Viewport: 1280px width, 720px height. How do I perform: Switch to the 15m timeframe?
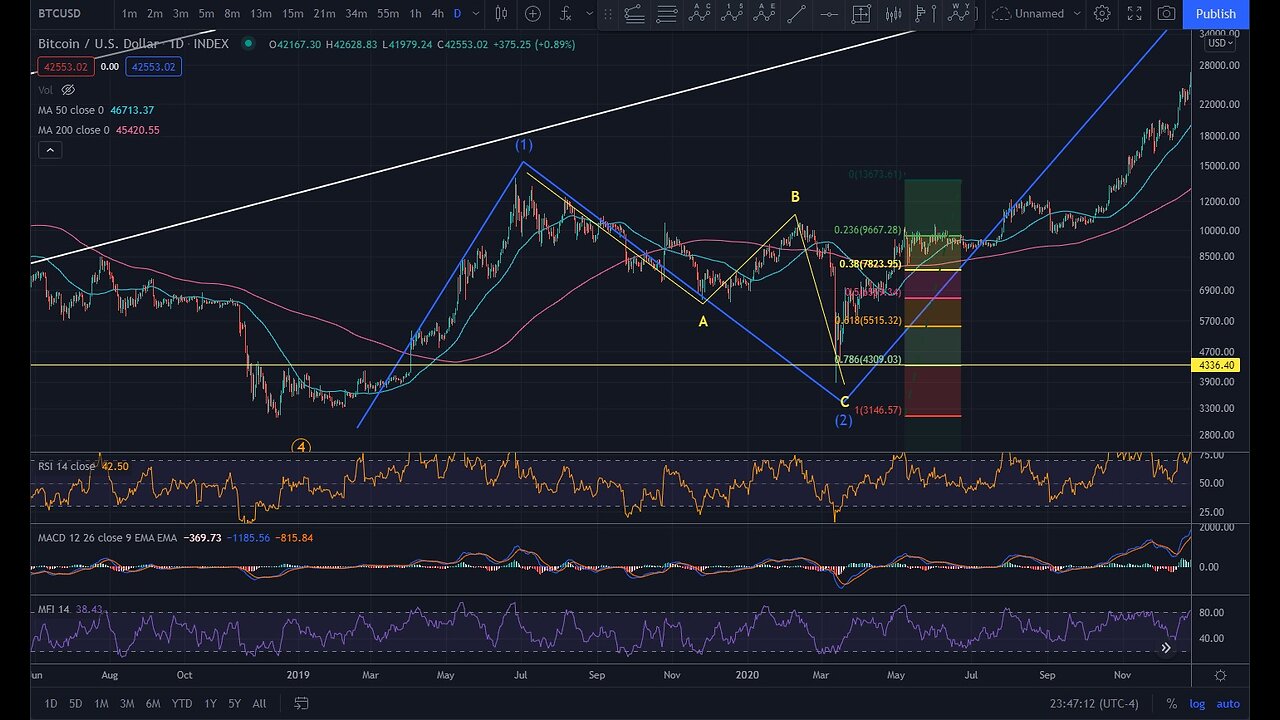(293, 14)
